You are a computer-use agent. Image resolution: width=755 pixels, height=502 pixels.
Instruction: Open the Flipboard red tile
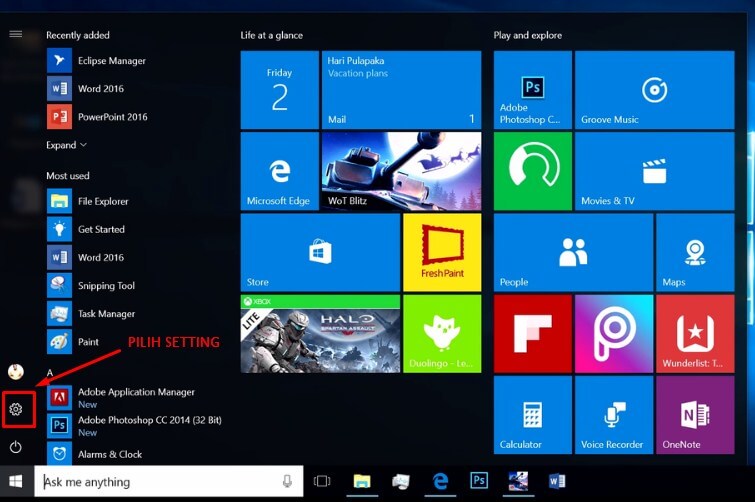[x=533, y=334]
